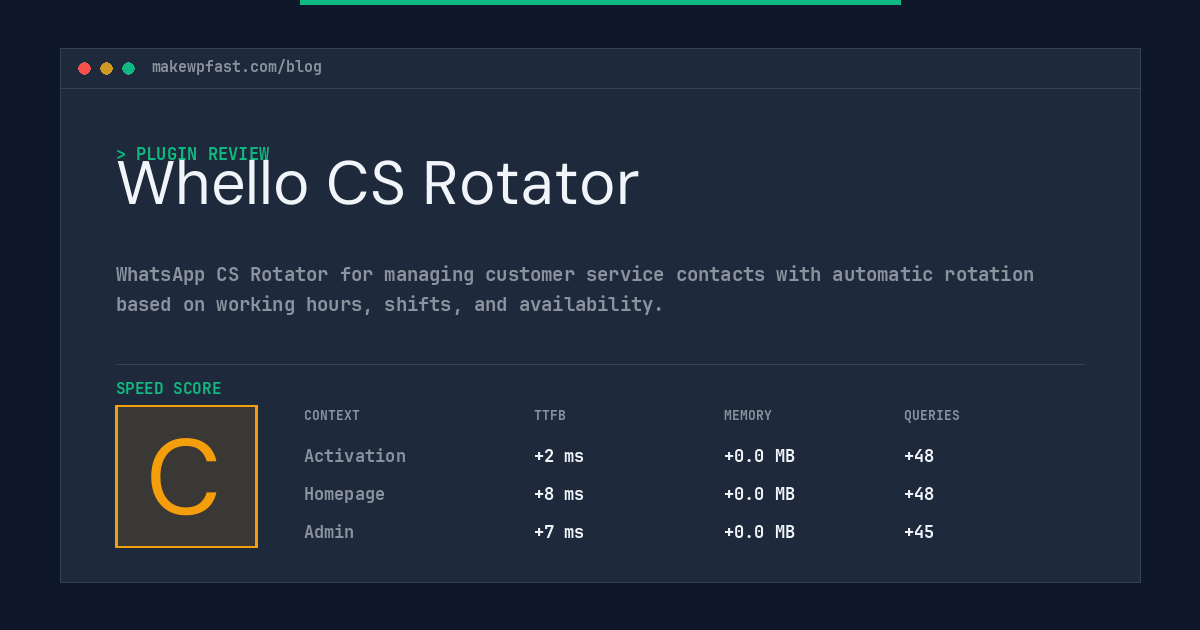
Task: Click the Homepage queries value +48
Action: coord(919,494)
